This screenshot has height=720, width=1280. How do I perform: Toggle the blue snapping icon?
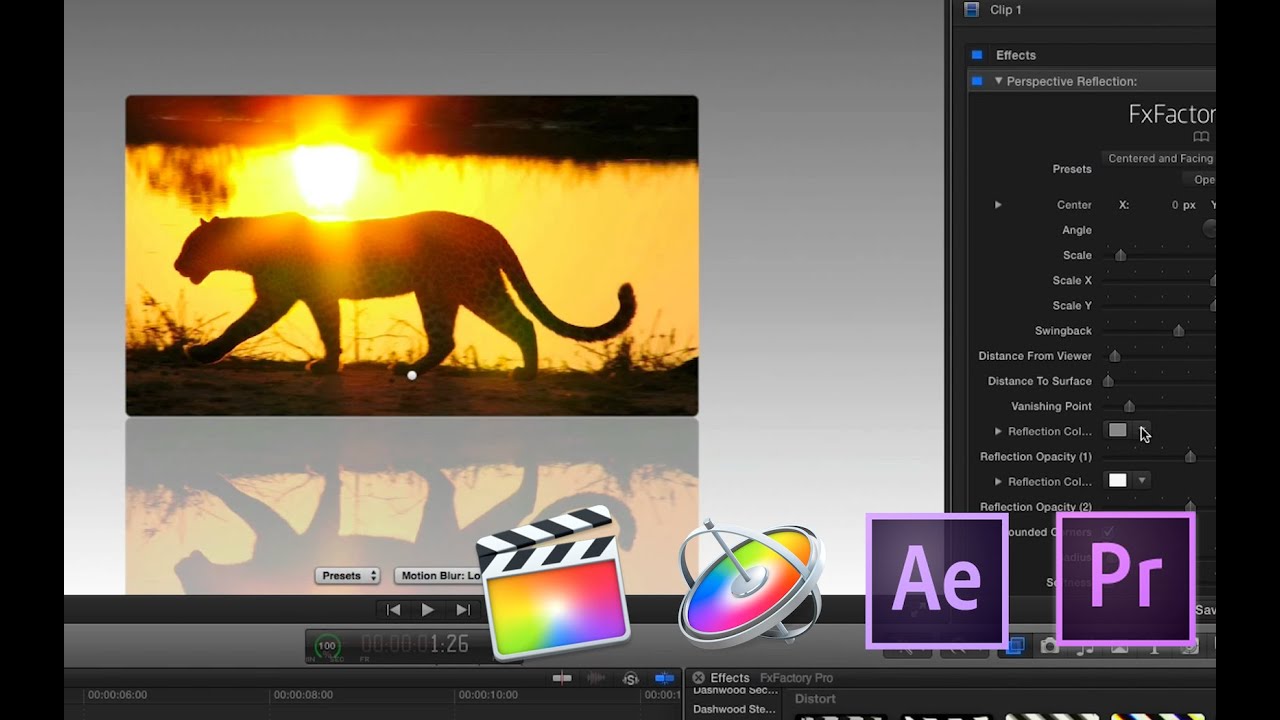pyautogui.click(x=665, y=678)
